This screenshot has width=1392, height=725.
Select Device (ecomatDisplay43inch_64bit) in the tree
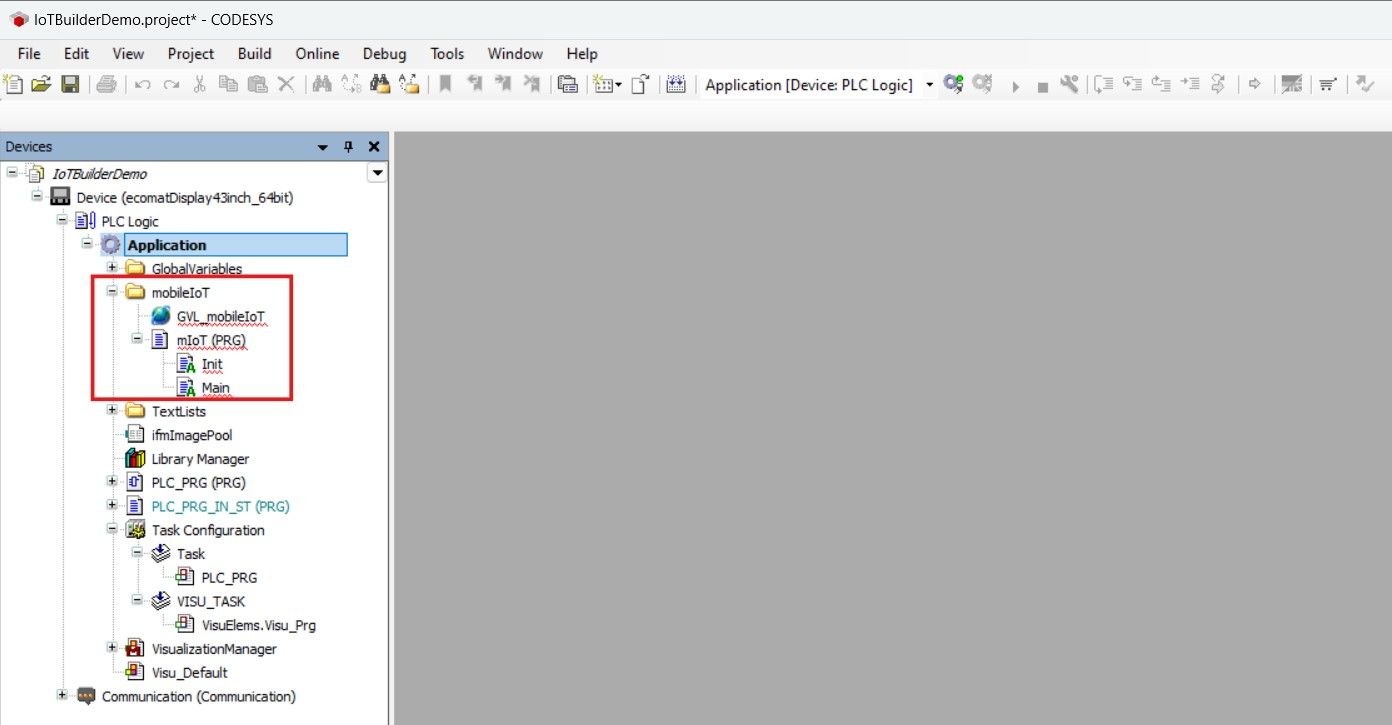(x=185, y=197)
